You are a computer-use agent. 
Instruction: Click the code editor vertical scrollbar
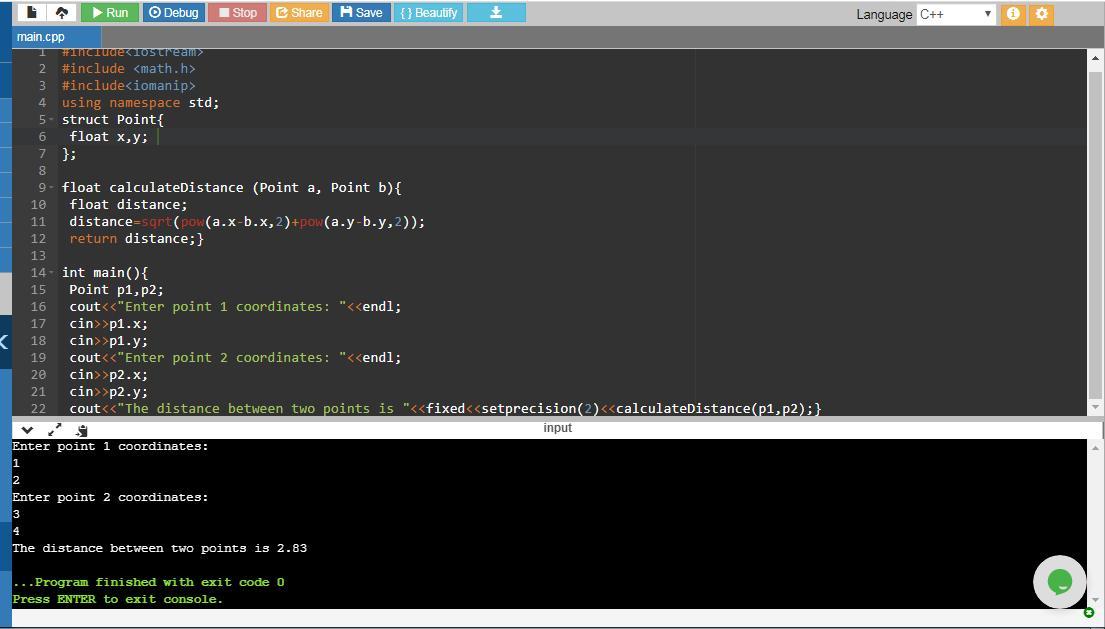coord(1094,230)
